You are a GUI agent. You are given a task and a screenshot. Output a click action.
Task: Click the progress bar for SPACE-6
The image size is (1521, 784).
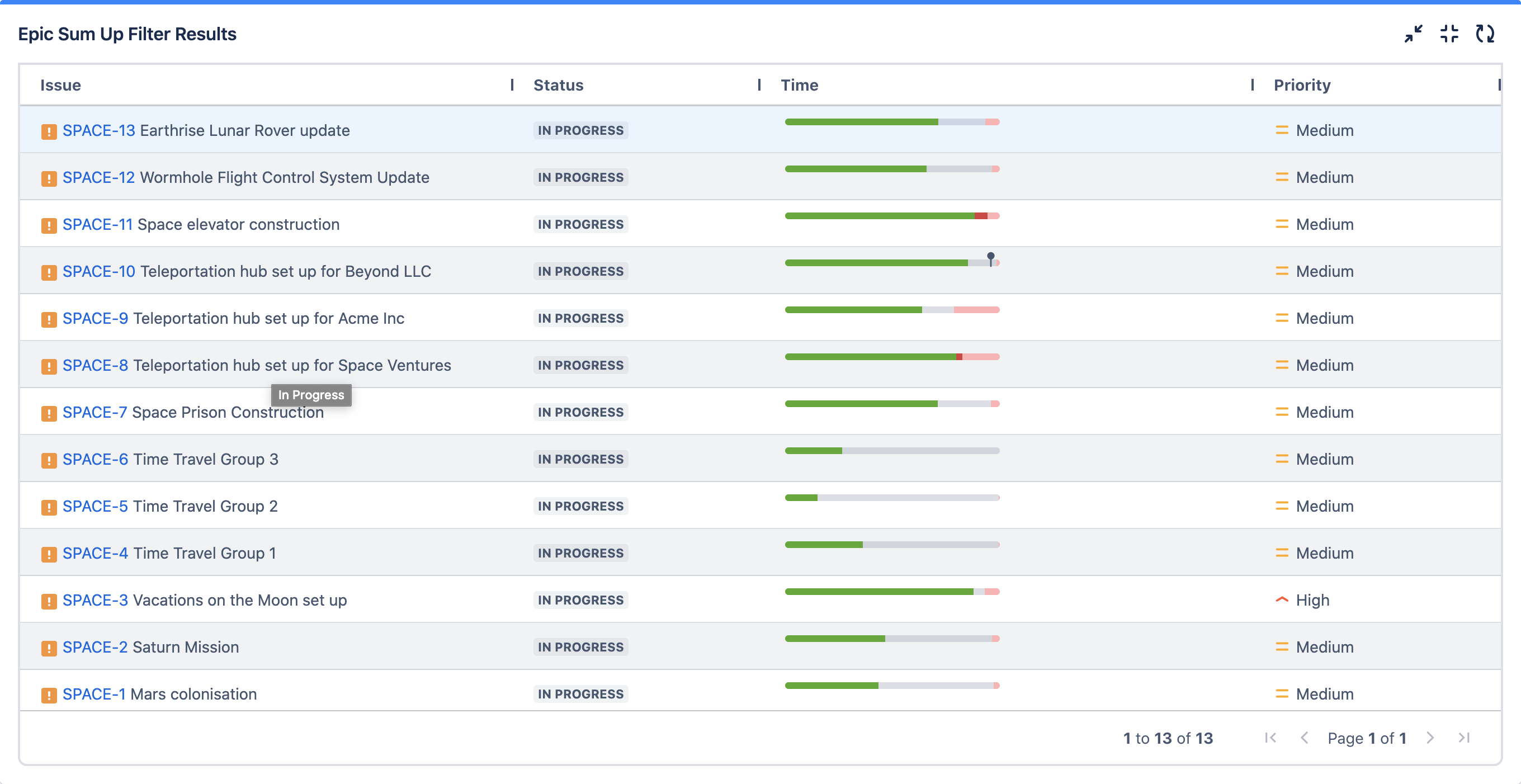891,451
